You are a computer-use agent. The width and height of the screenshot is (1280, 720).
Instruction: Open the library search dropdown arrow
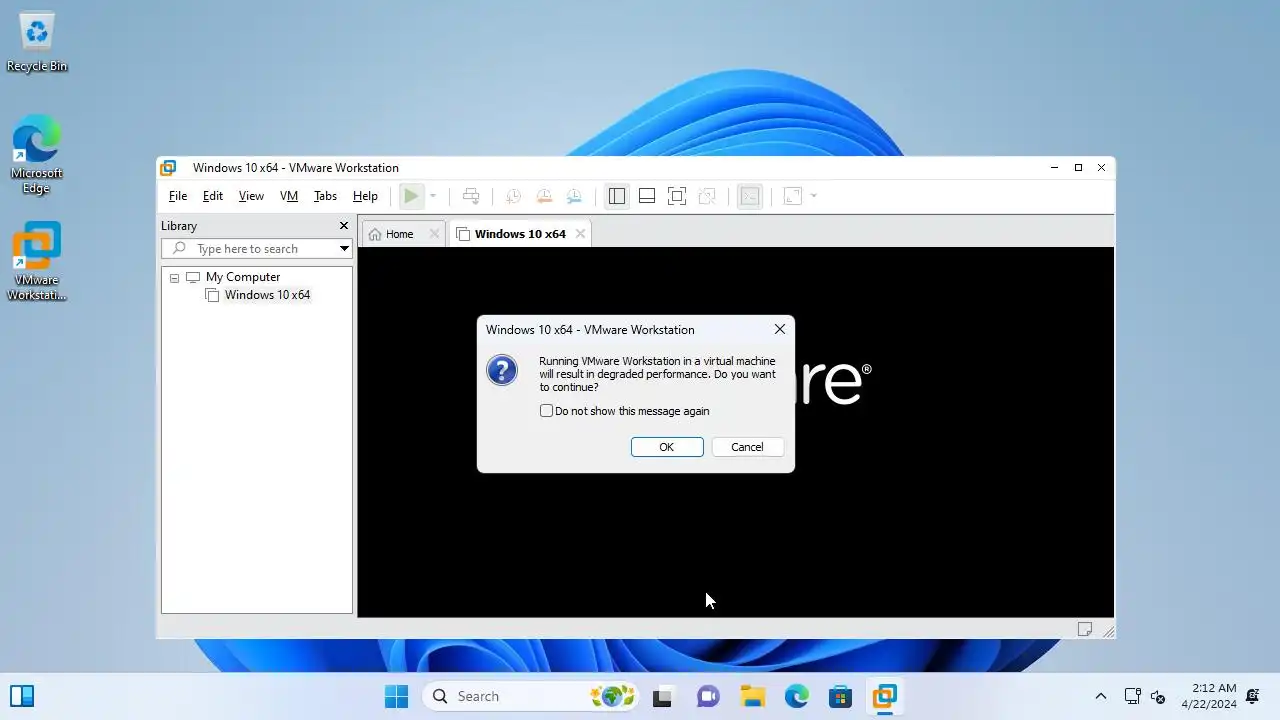[x=344, y=248]
